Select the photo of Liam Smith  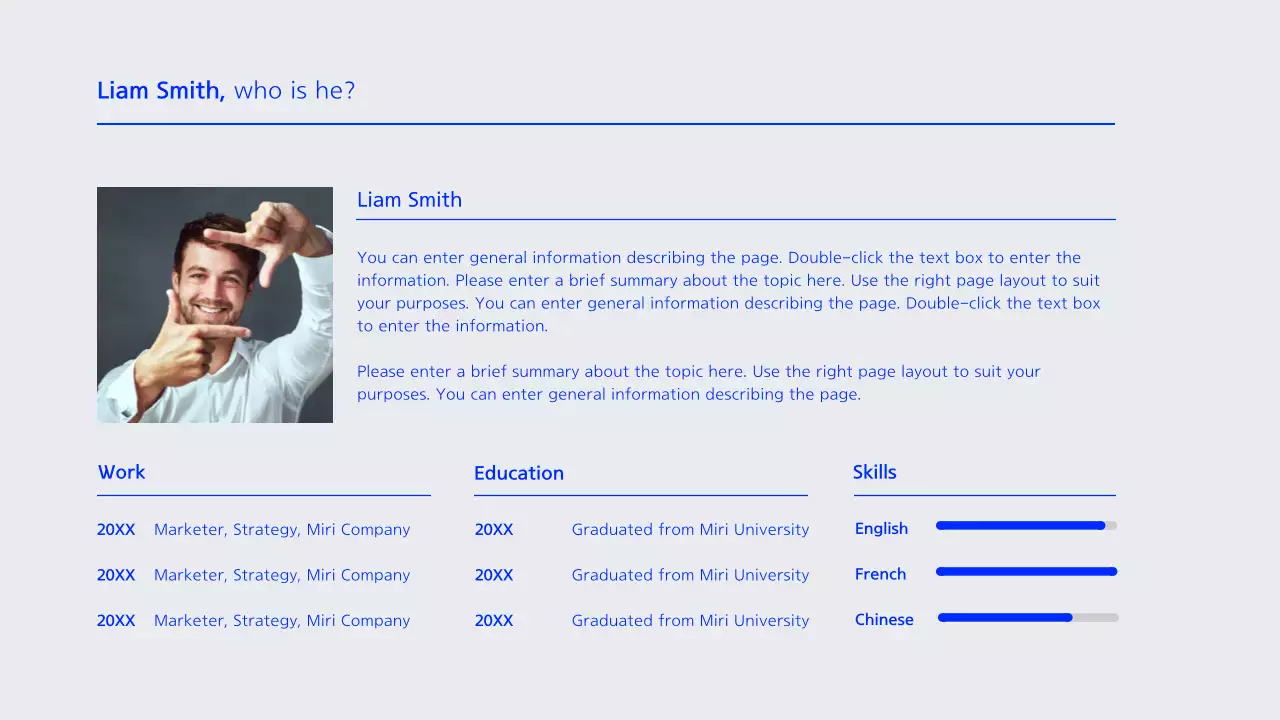coord(214,305)
